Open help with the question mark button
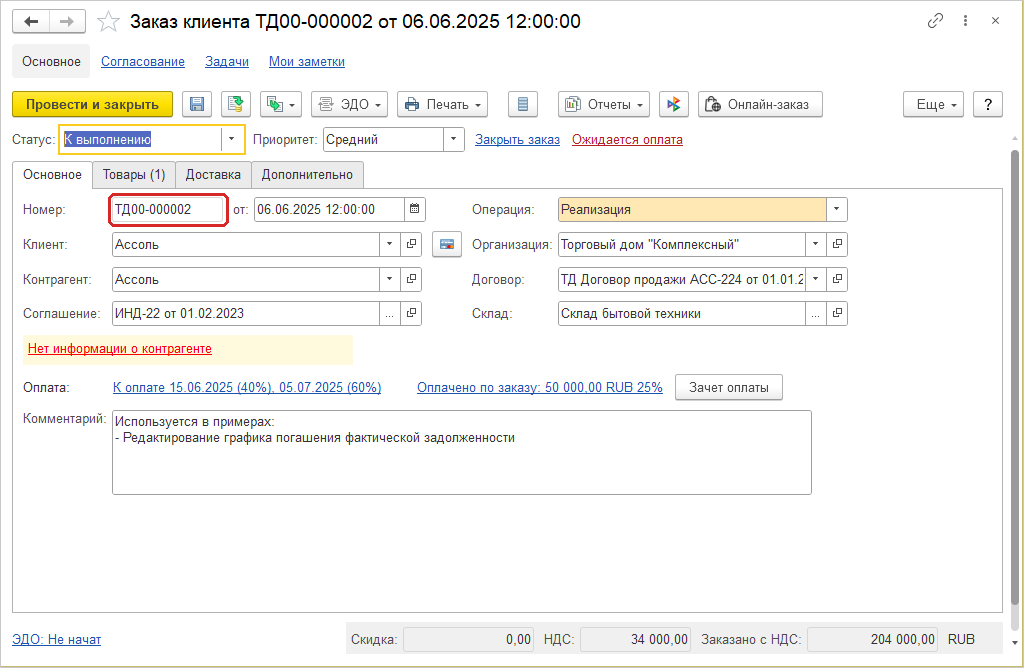Image resolution: width=1024 pixels, height=668 pixels. coord(988,104)
